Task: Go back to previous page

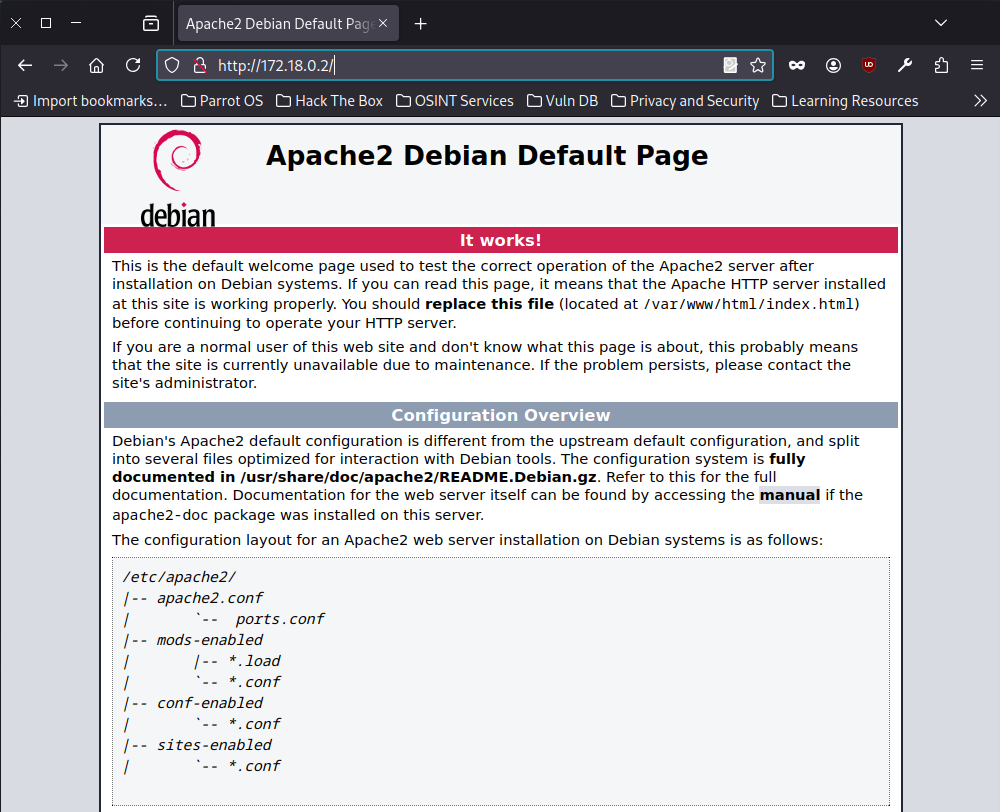Action: point(26,65)
